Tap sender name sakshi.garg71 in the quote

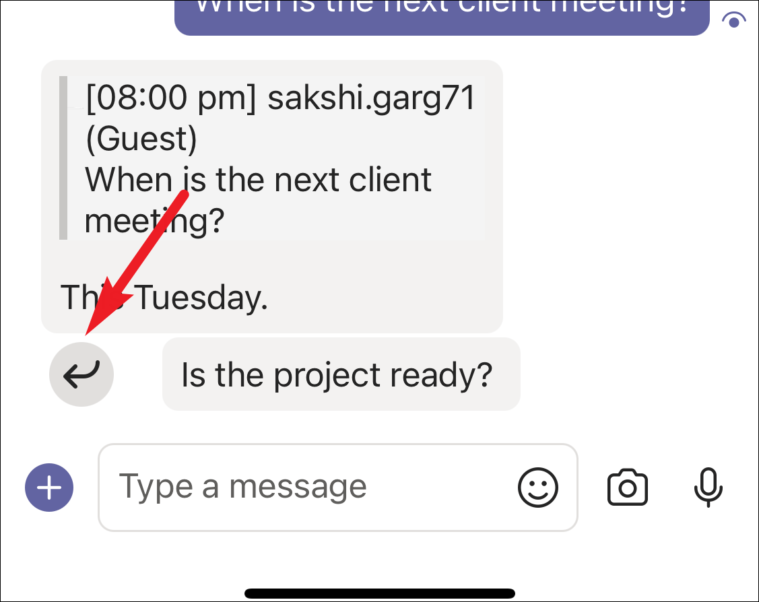372,98
